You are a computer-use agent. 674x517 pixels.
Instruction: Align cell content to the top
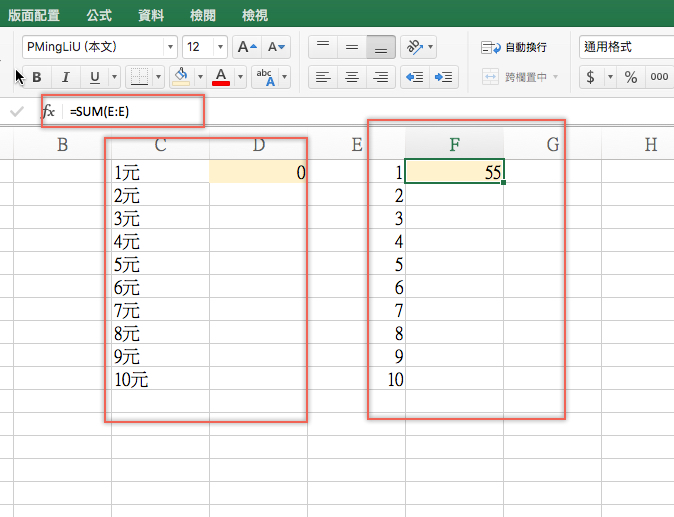click(x=322, y=47)
